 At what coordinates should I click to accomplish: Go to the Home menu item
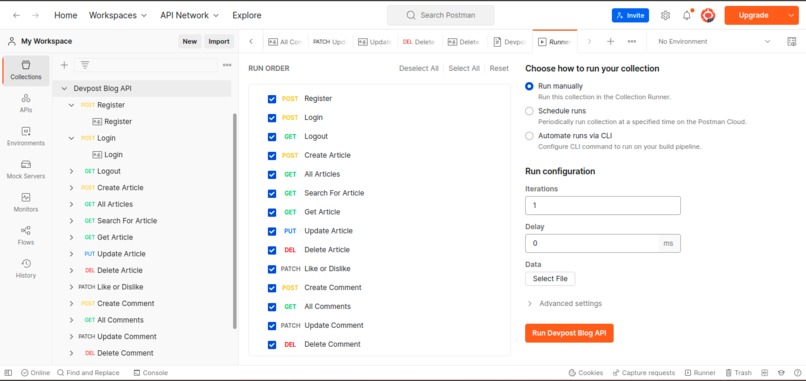[66, 15]
